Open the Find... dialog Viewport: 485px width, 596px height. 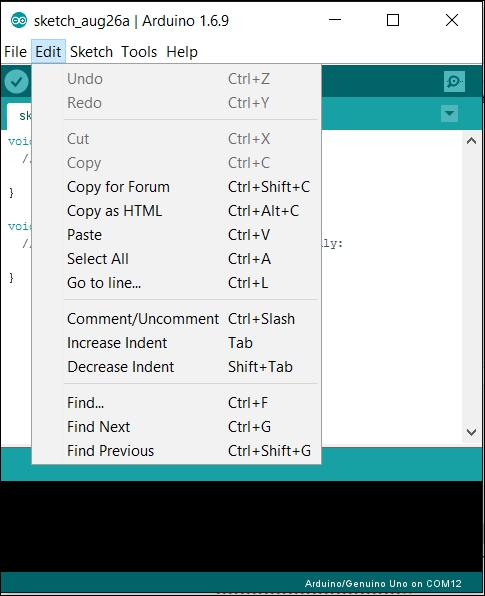[x=176, y=403]
